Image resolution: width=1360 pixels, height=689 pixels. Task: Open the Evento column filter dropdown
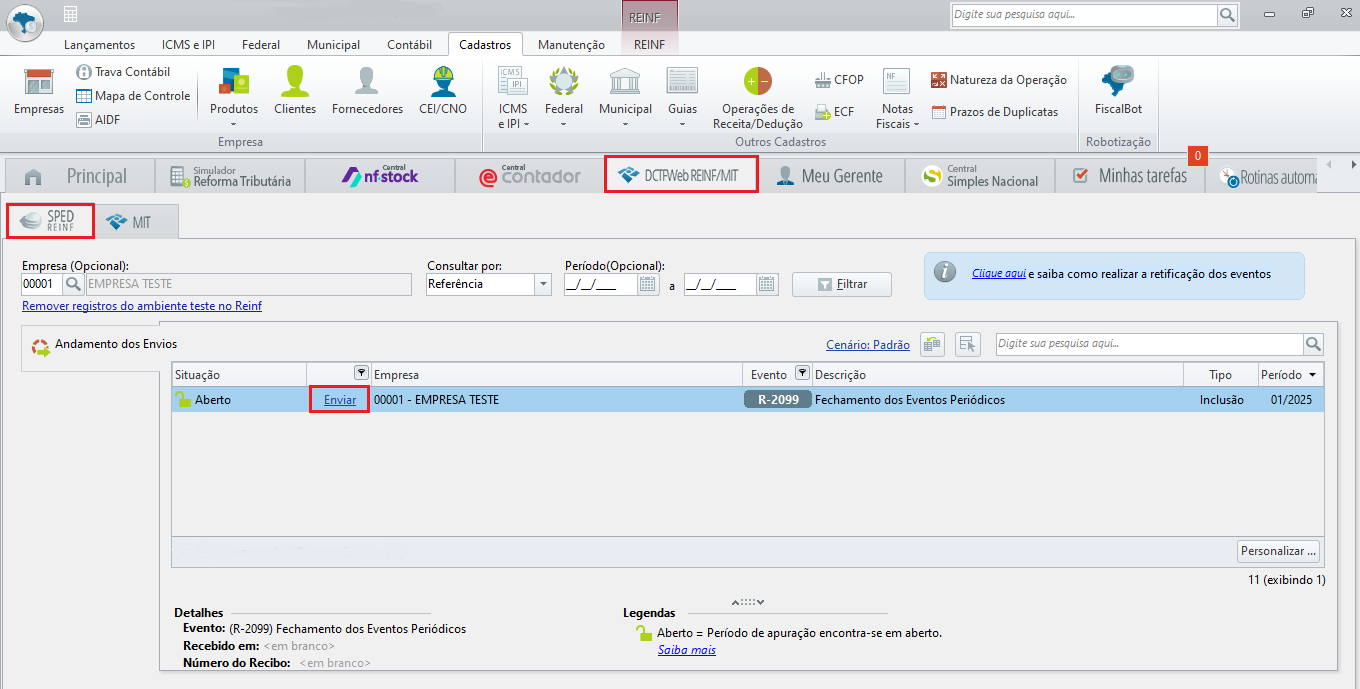pyautogui.click(x=802, y=373)
